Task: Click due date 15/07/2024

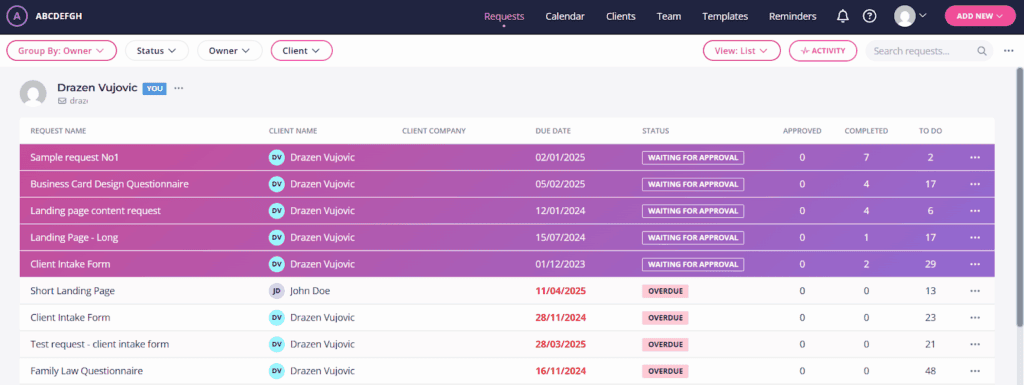Action: [x=561, y=238]
